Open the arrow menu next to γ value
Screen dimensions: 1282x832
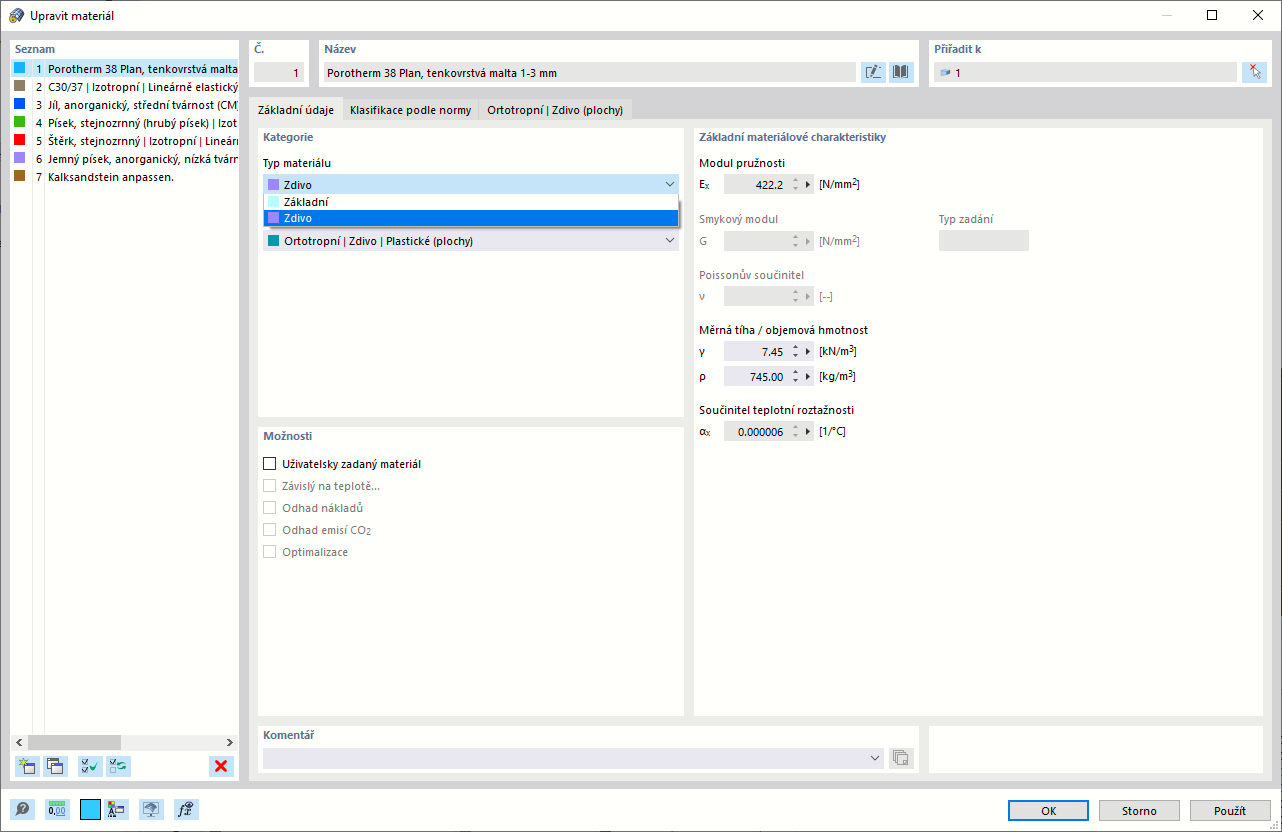(x=808, y=351)
